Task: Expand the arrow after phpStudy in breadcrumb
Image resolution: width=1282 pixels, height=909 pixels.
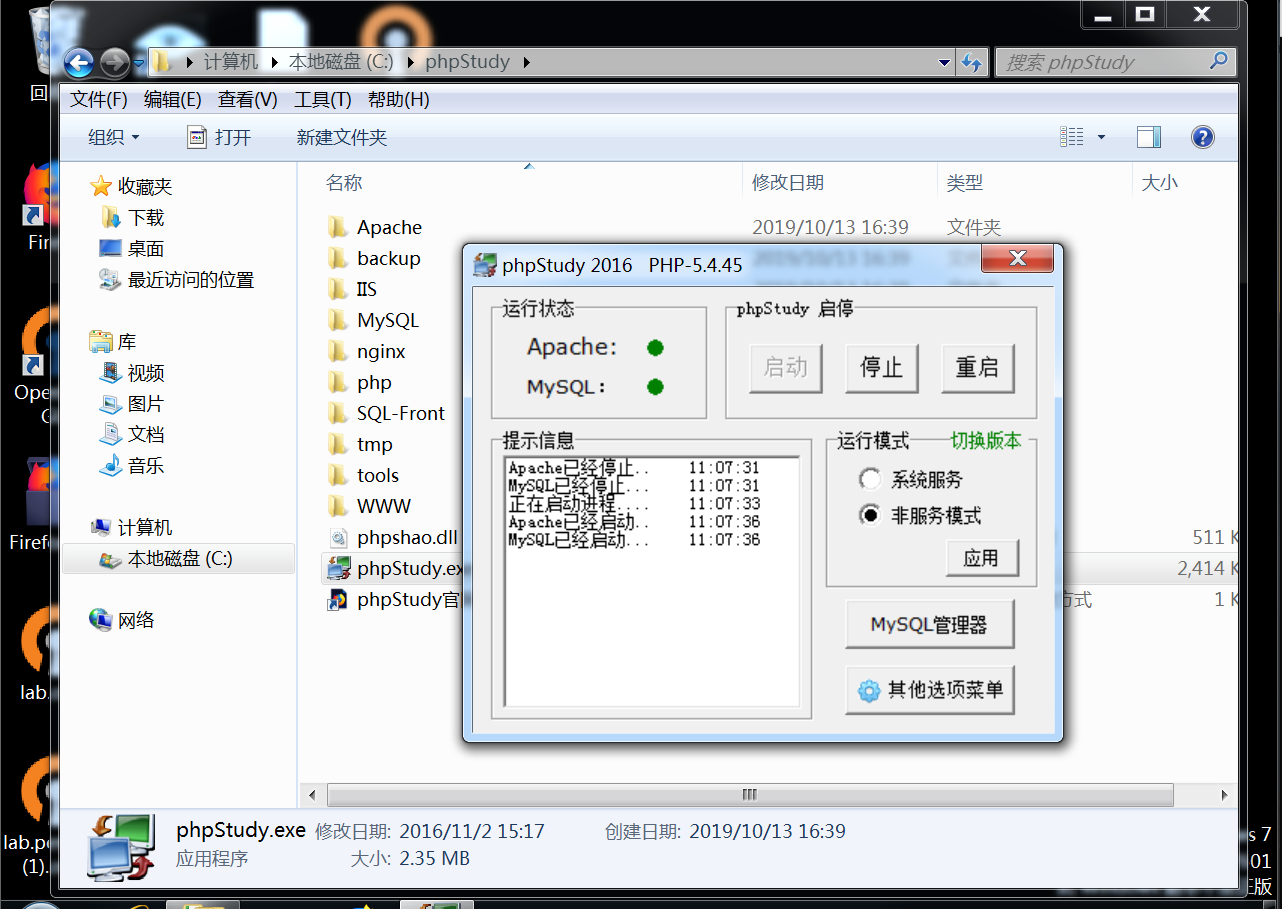Action: [526, 62]
